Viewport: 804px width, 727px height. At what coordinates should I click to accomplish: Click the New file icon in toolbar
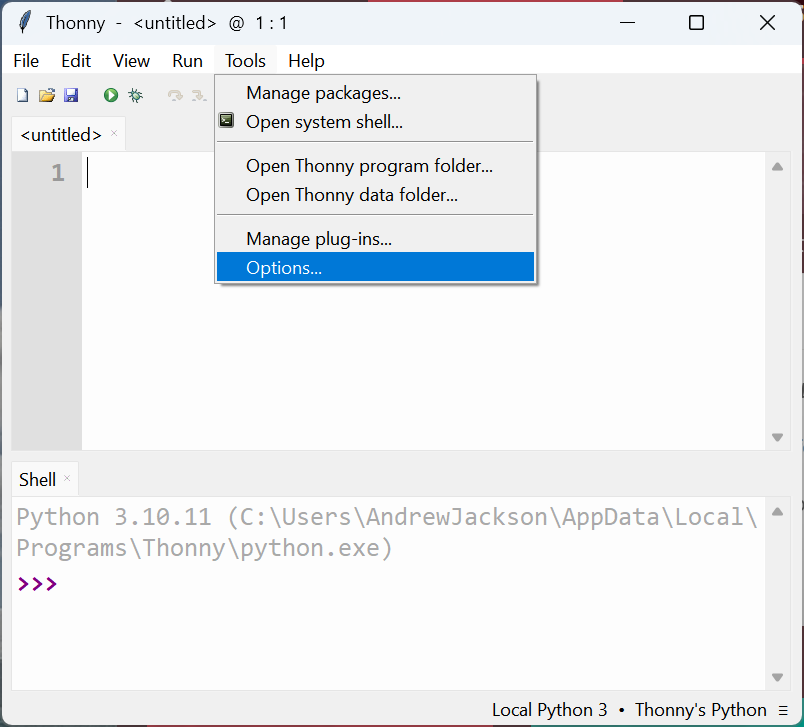(x=22, y=95)
